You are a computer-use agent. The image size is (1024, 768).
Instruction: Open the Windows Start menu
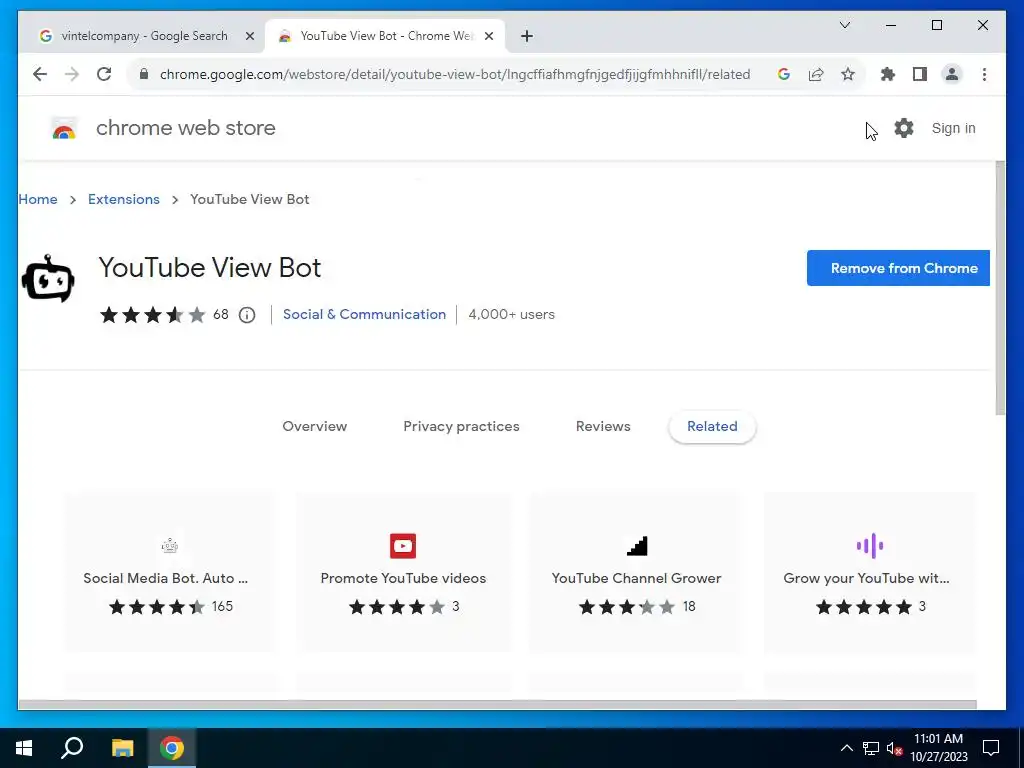[24, 748]
